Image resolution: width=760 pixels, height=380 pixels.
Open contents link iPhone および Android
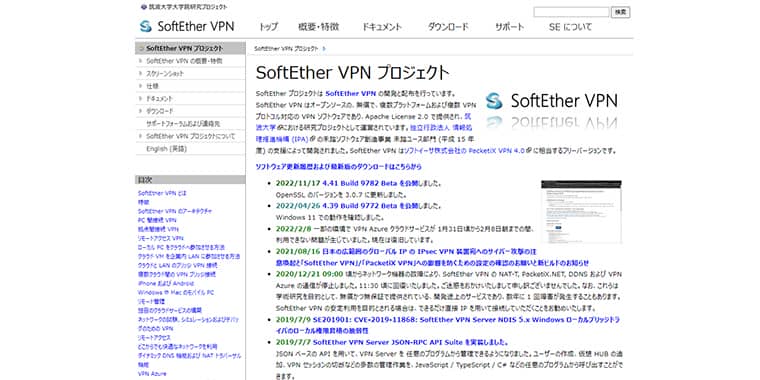coord(166,283)
